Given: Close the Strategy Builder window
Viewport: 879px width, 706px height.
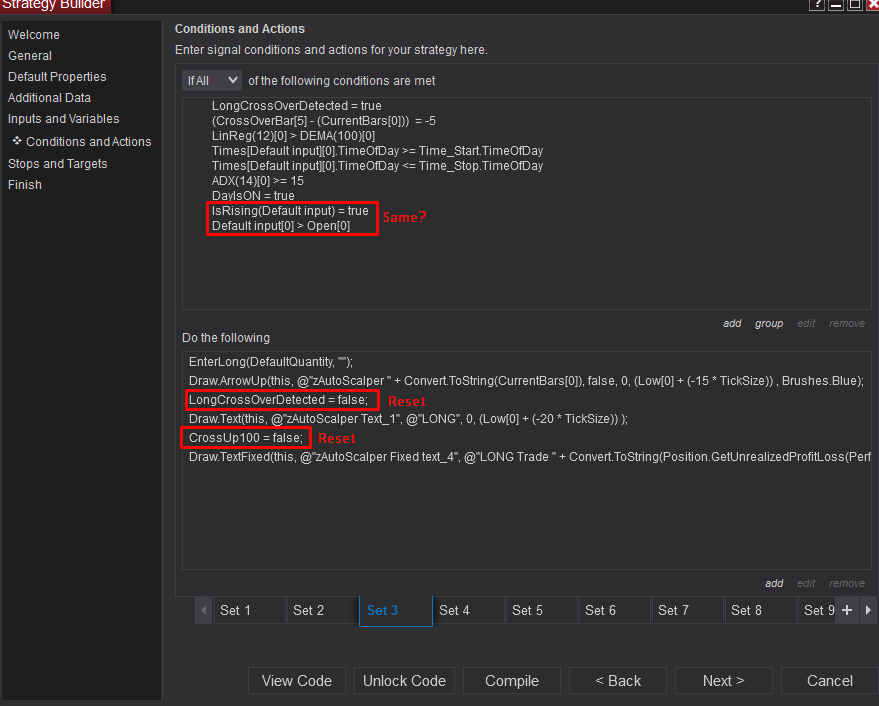Looking at the screenshot, I should pyautogui.click(x=872, y=5).
